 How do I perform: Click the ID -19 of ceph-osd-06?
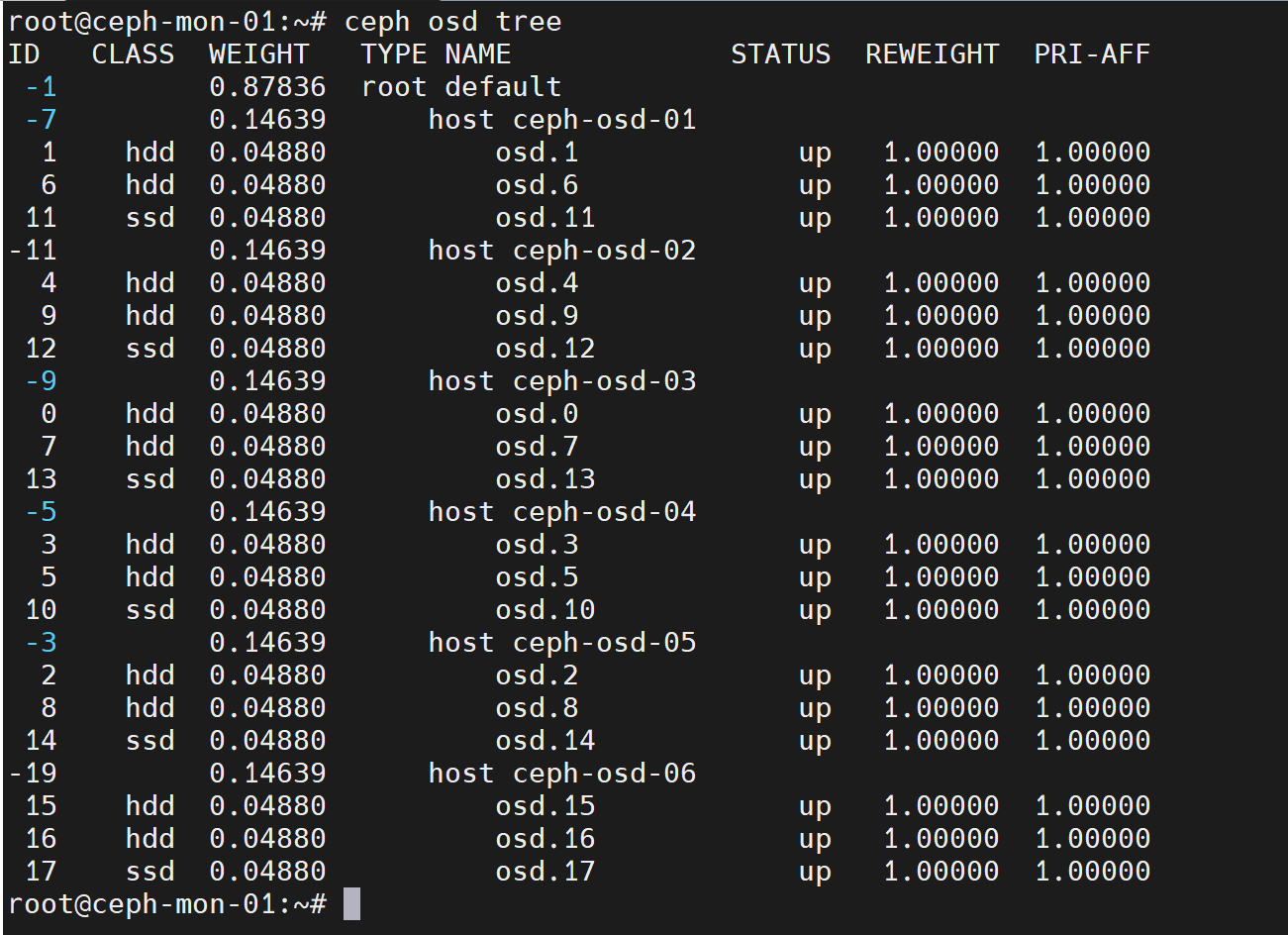(x=33, y=773)
